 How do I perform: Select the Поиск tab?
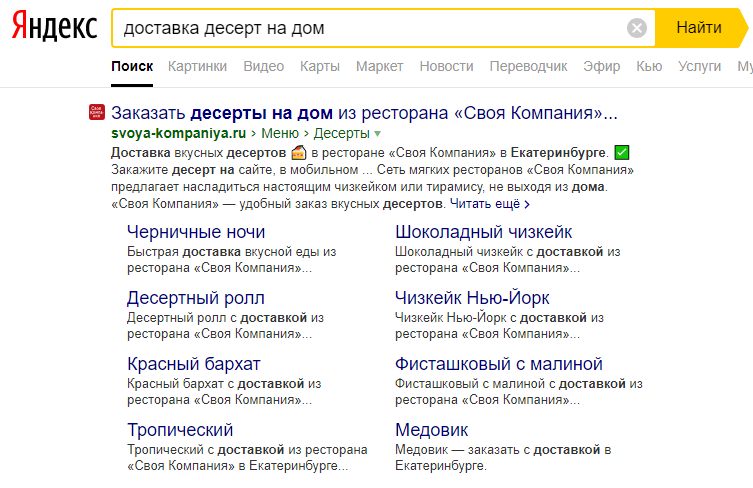(132, 66)
